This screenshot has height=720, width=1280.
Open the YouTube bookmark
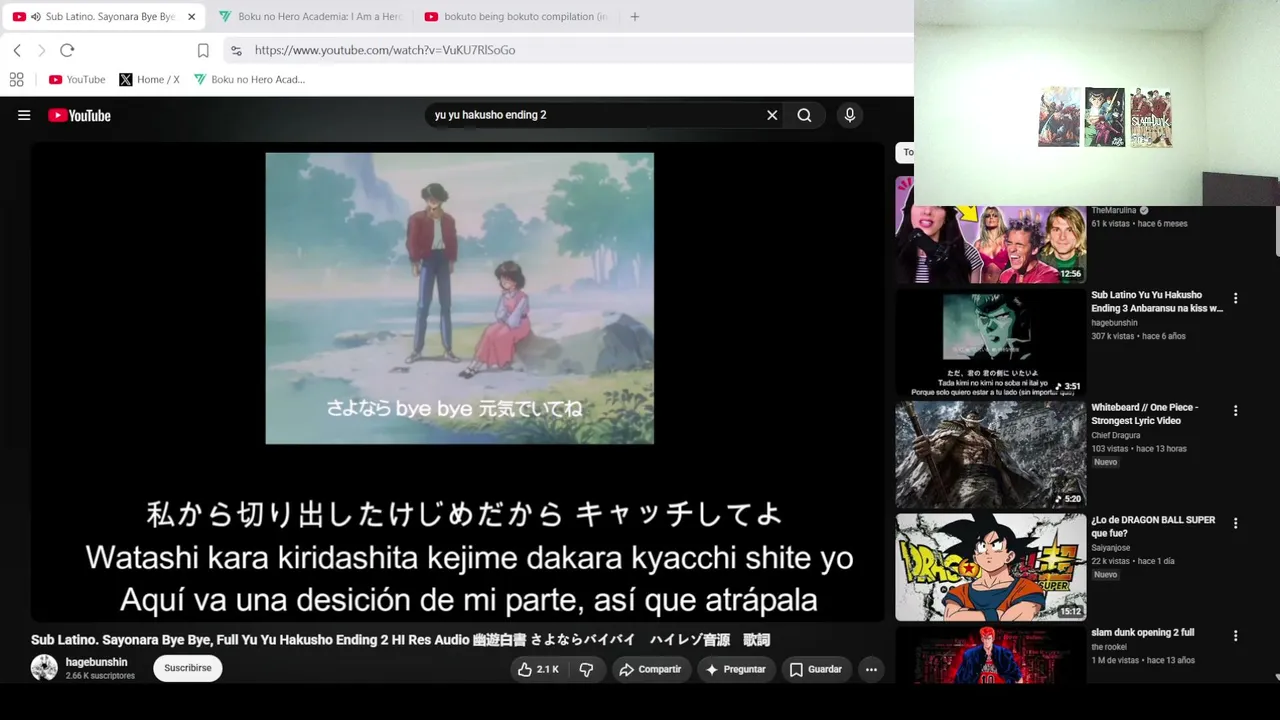(x=77, y=79)
